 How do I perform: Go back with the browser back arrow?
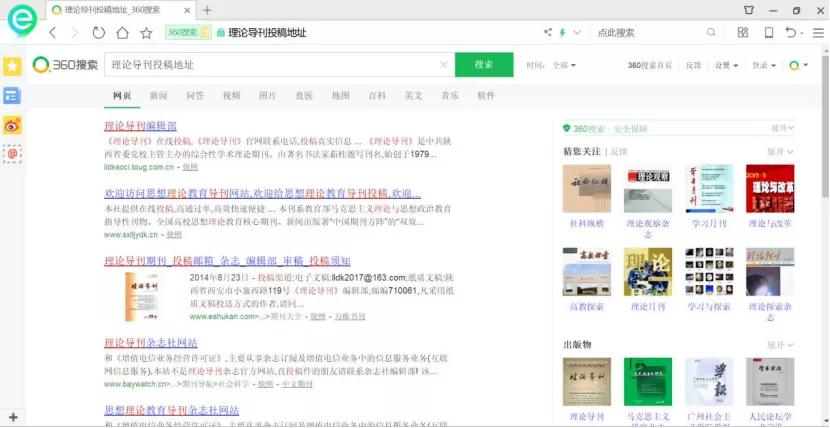[52, 33]
